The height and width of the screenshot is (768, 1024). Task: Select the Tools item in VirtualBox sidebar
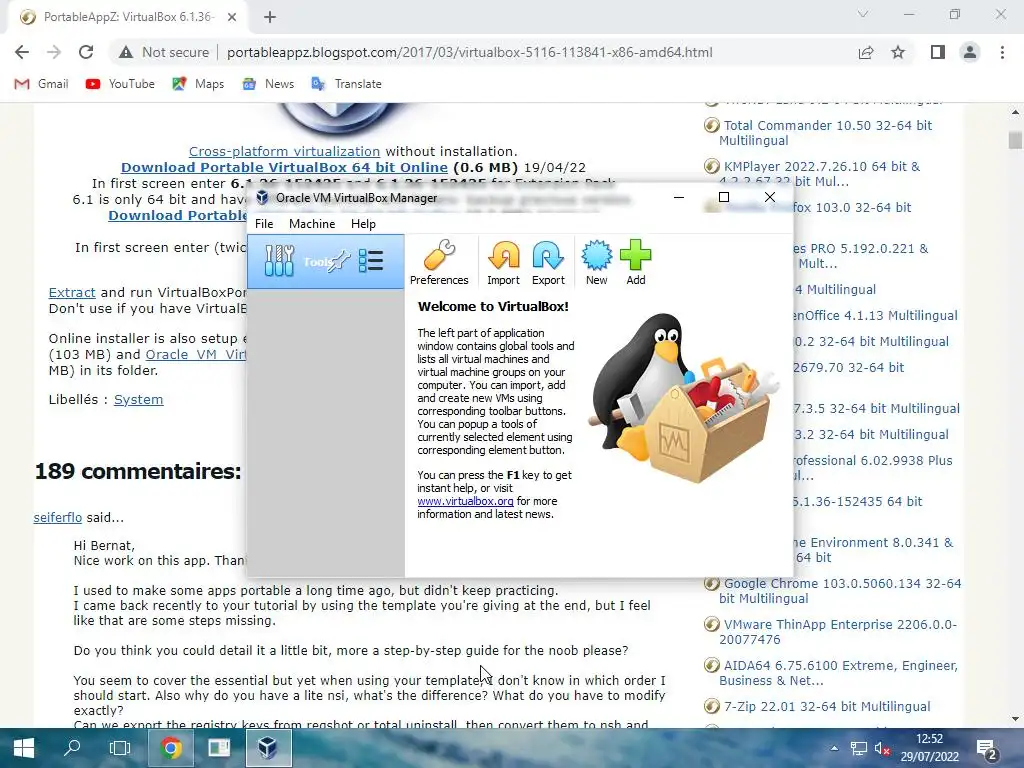click(x=325, y=262)
